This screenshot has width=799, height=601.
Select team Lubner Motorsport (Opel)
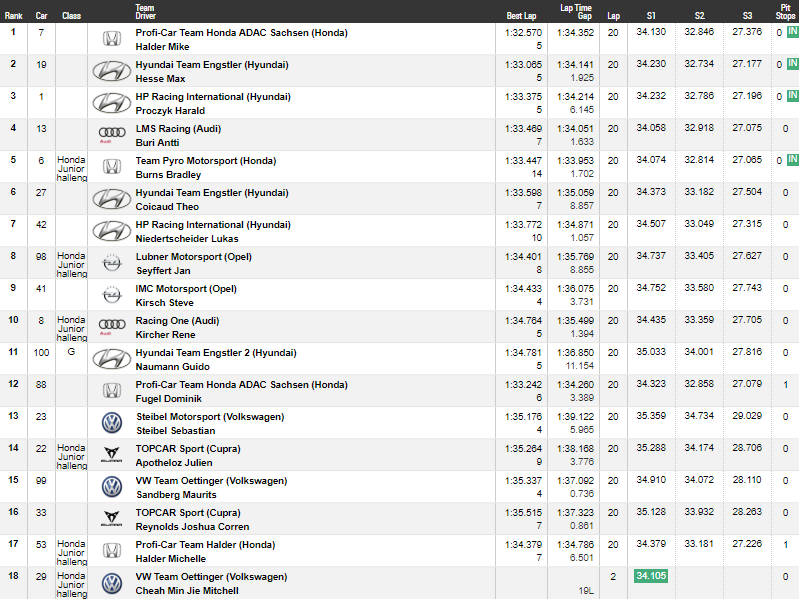point(194,256)
